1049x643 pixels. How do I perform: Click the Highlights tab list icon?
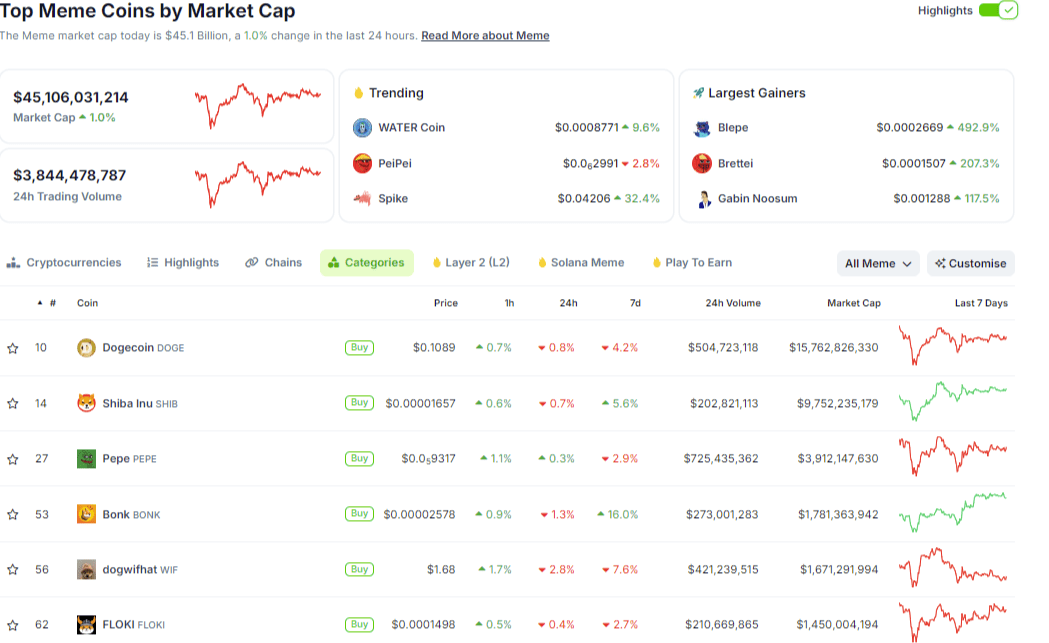point(153,262)
